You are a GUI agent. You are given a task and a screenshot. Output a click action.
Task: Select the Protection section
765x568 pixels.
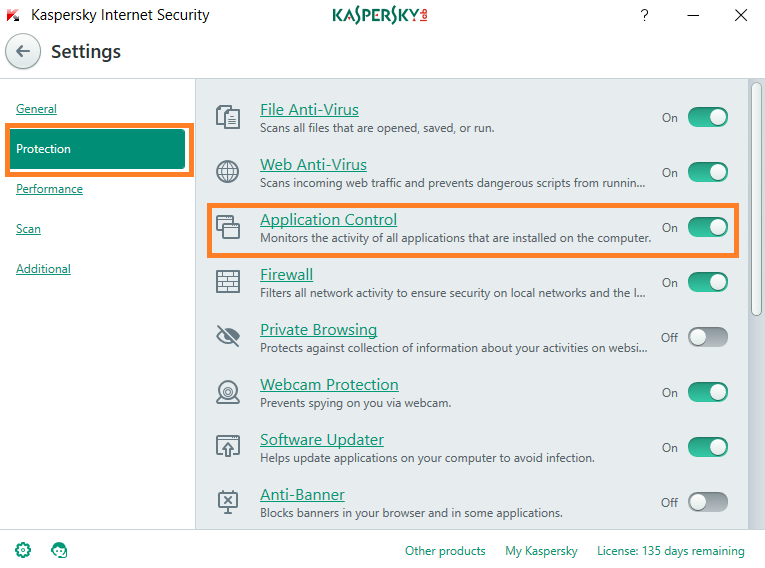click(x=98, y=149)
